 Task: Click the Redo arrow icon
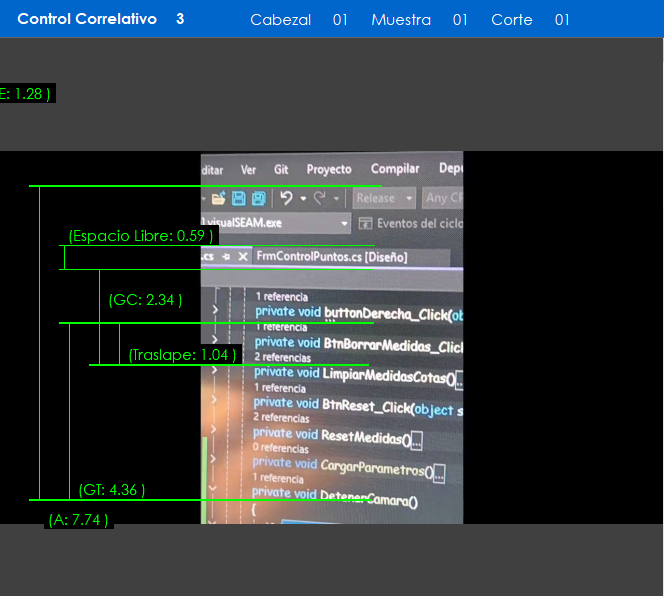319,199
